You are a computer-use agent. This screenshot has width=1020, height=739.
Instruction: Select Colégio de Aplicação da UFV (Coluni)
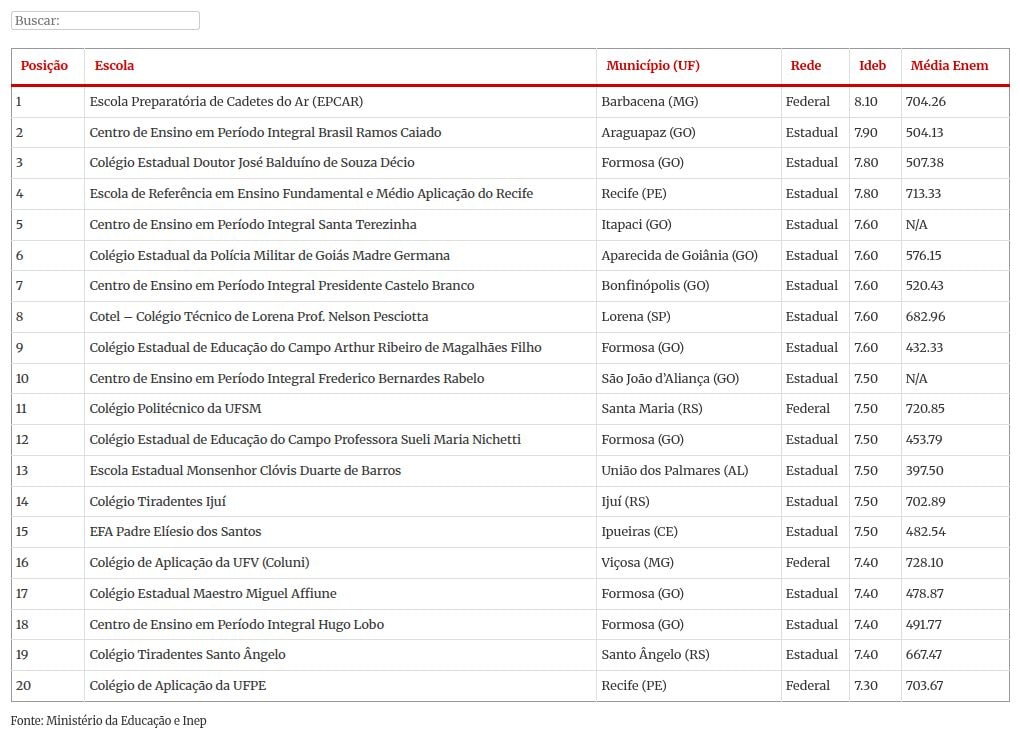pos(200,563)
